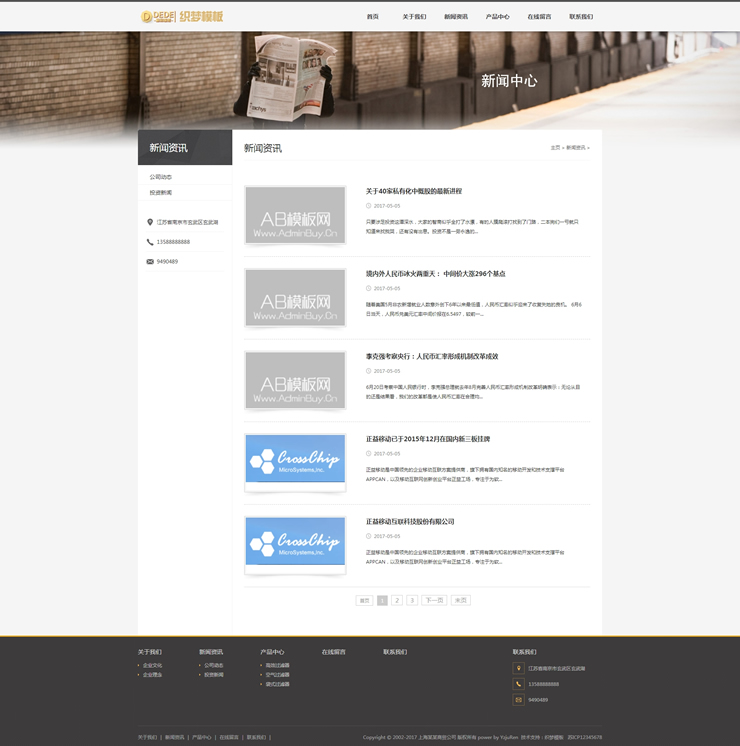Open article 关于40家私有化中概股的最新进程

413,191
